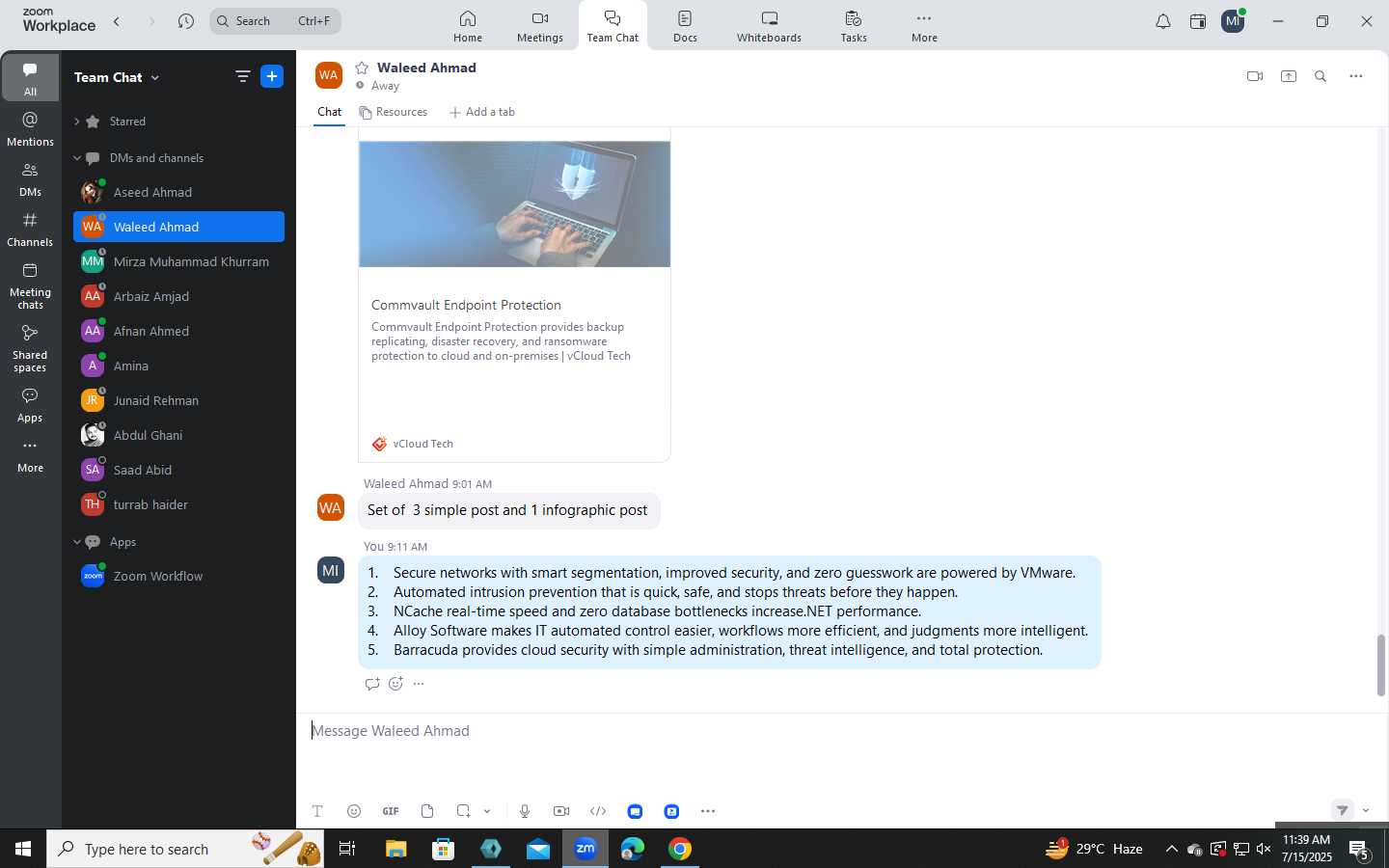Click the notifications bell icon
1389x868 pixels.
point(1163,21)
